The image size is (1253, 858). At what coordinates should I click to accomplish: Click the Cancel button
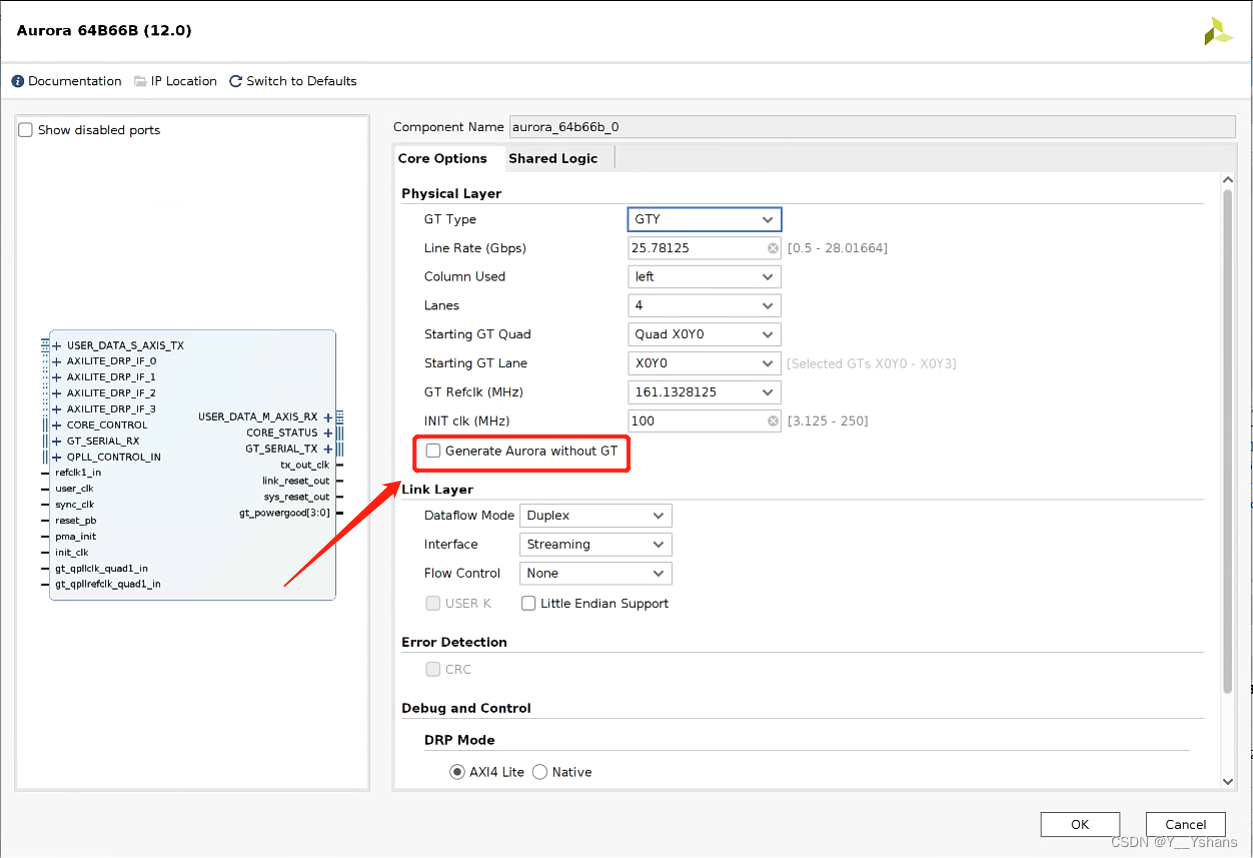pos(1186,825)
